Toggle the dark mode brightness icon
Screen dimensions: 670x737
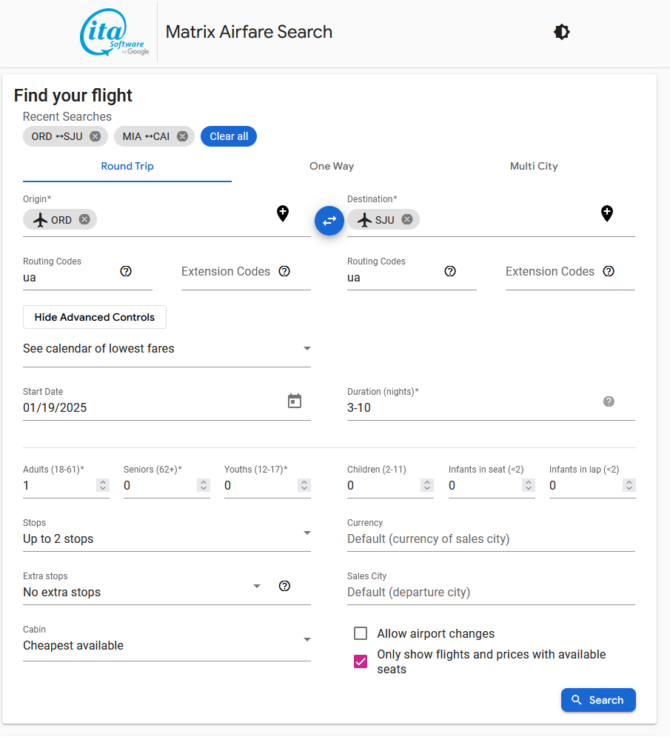point(561,32)
